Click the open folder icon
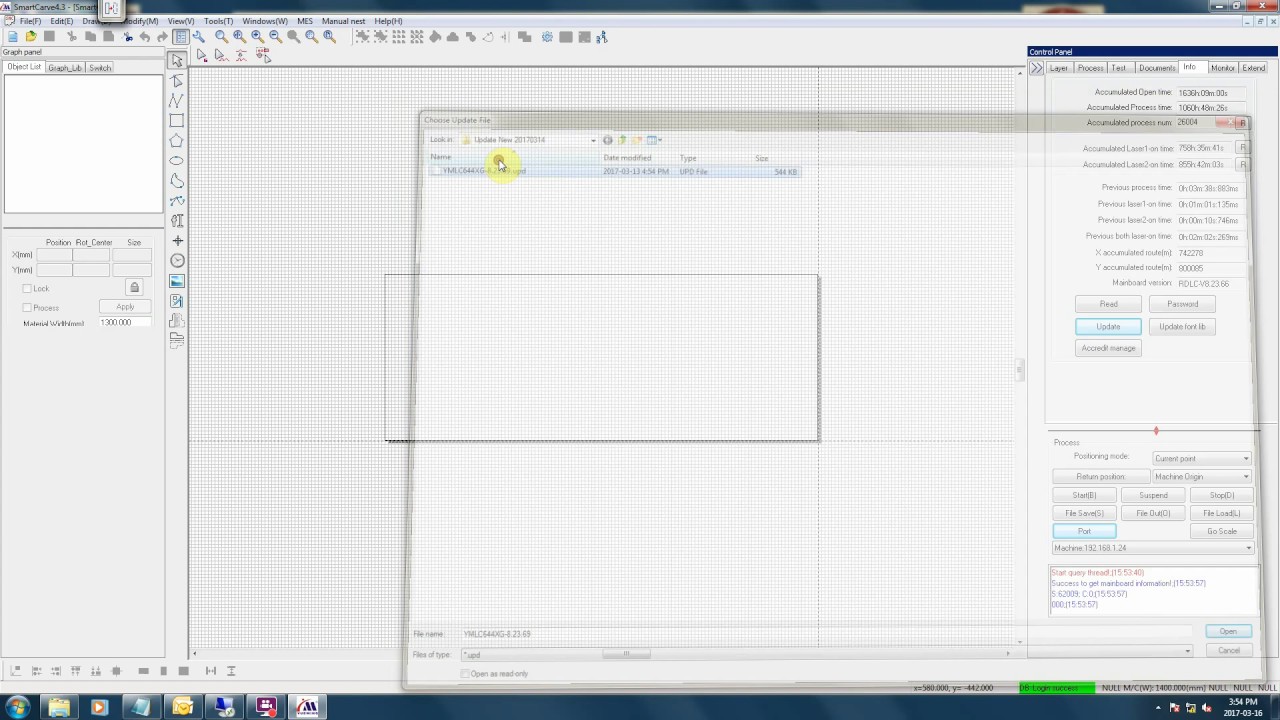Screen dimensions: 1280x720 pyautogui.click(x=31, y=37)
